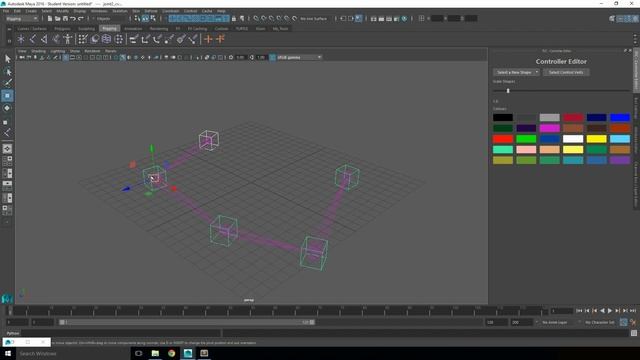Click Go to Start of playback range
This screenshot has width=640, height=360.
tap(579, 311)
